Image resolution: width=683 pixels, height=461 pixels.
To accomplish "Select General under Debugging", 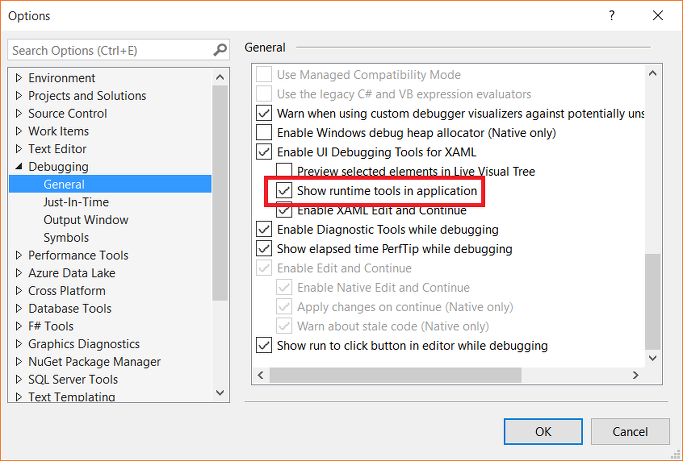I will [110, 184].
